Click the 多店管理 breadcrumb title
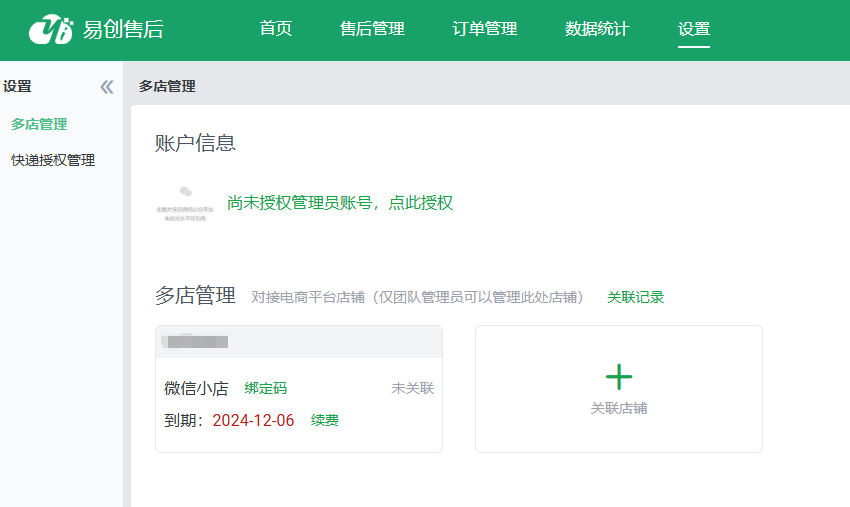The image size is (850, 507). [x=167, y=87]
